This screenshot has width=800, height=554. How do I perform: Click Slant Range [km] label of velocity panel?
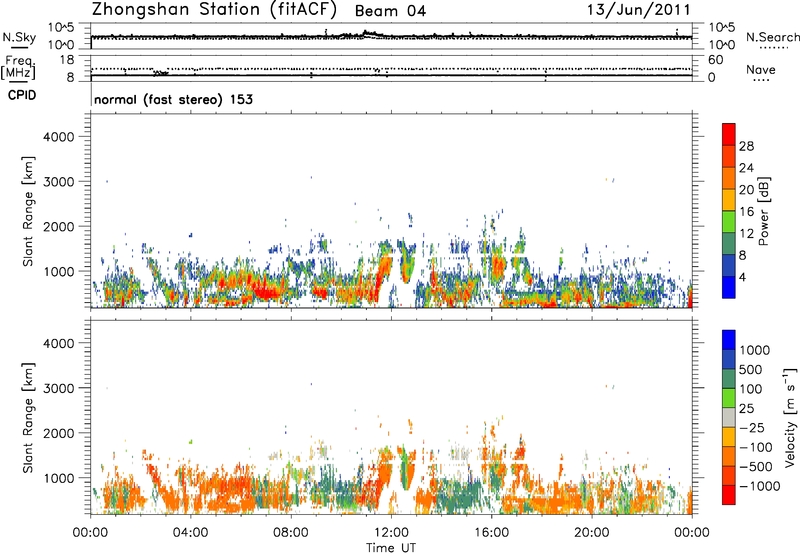tap(28, 418)
